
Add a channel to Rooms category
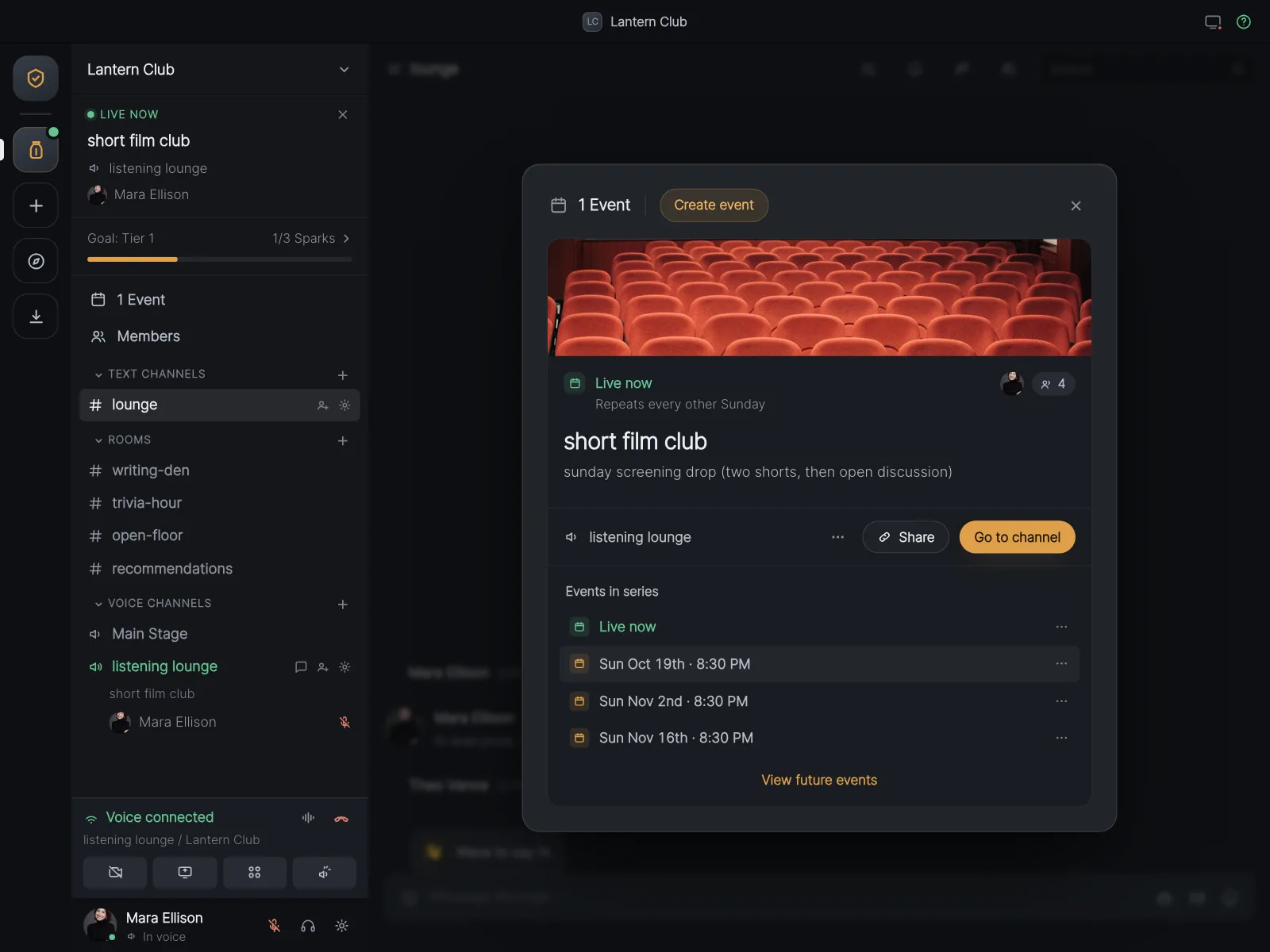point(343,440)
